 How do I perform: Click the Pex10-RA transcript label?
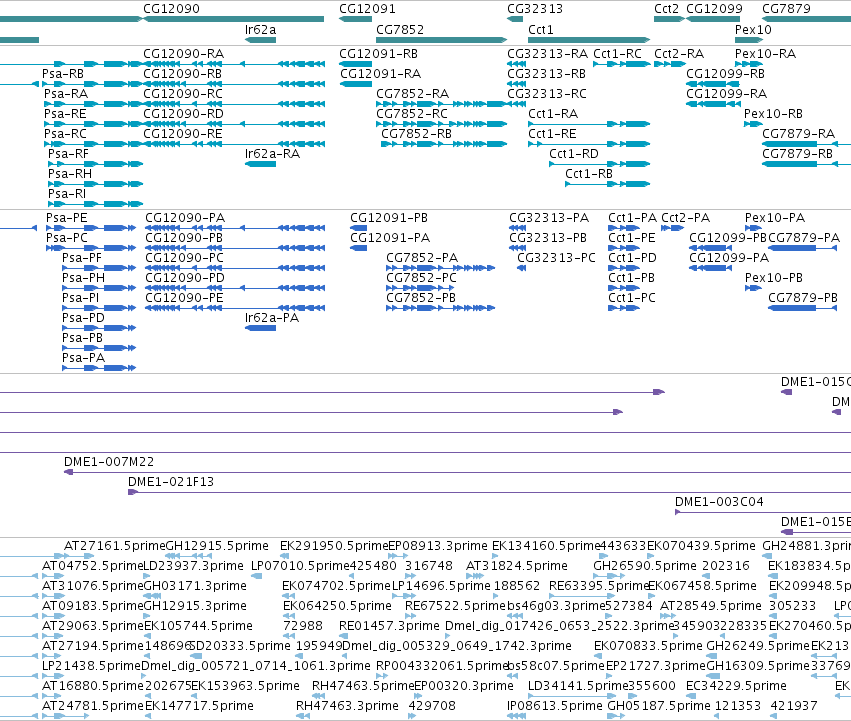[x=765, y=54]
